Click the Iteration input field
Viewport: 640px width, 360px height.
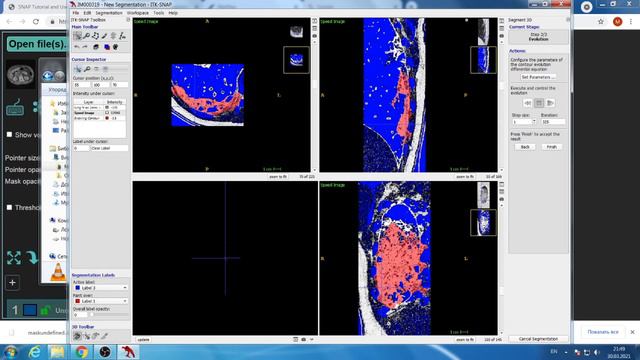553,122
